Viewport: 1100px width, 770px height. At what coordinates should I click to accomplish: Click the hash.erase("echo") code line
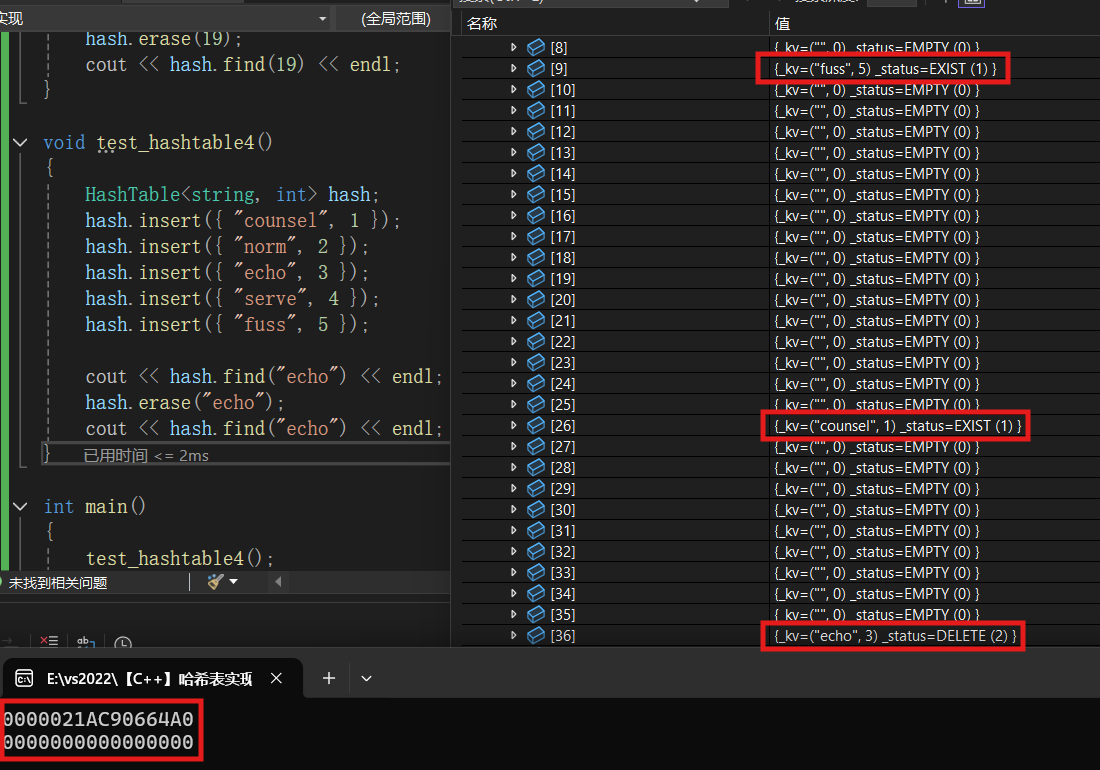(x=185, y=403)
